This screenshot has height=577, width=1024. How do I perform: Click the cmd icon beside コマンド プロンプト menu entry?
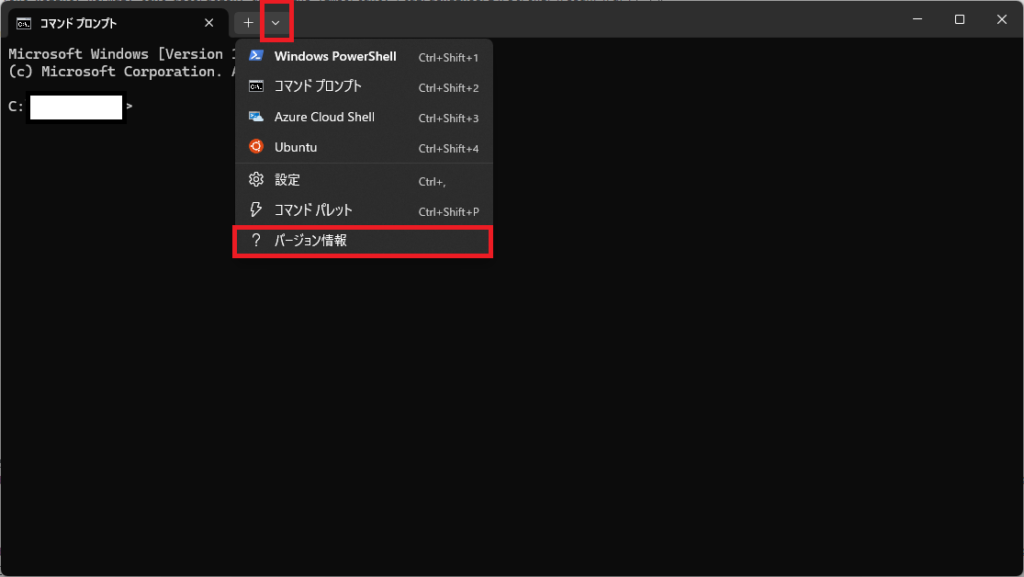point(256,86)
